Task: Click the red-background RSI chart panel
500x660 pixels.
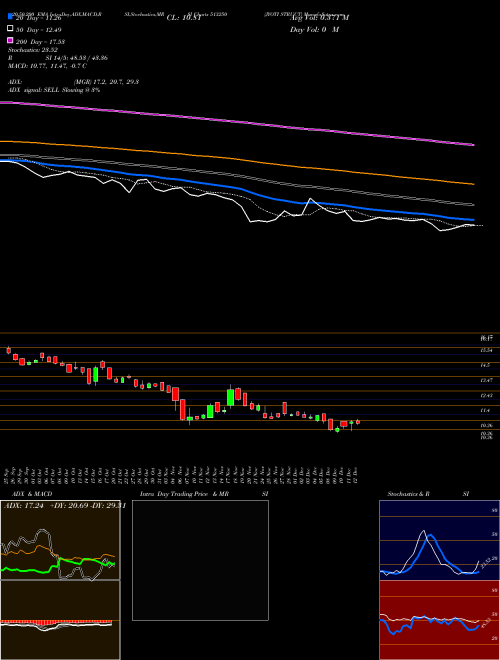Action: click(439, 620)
